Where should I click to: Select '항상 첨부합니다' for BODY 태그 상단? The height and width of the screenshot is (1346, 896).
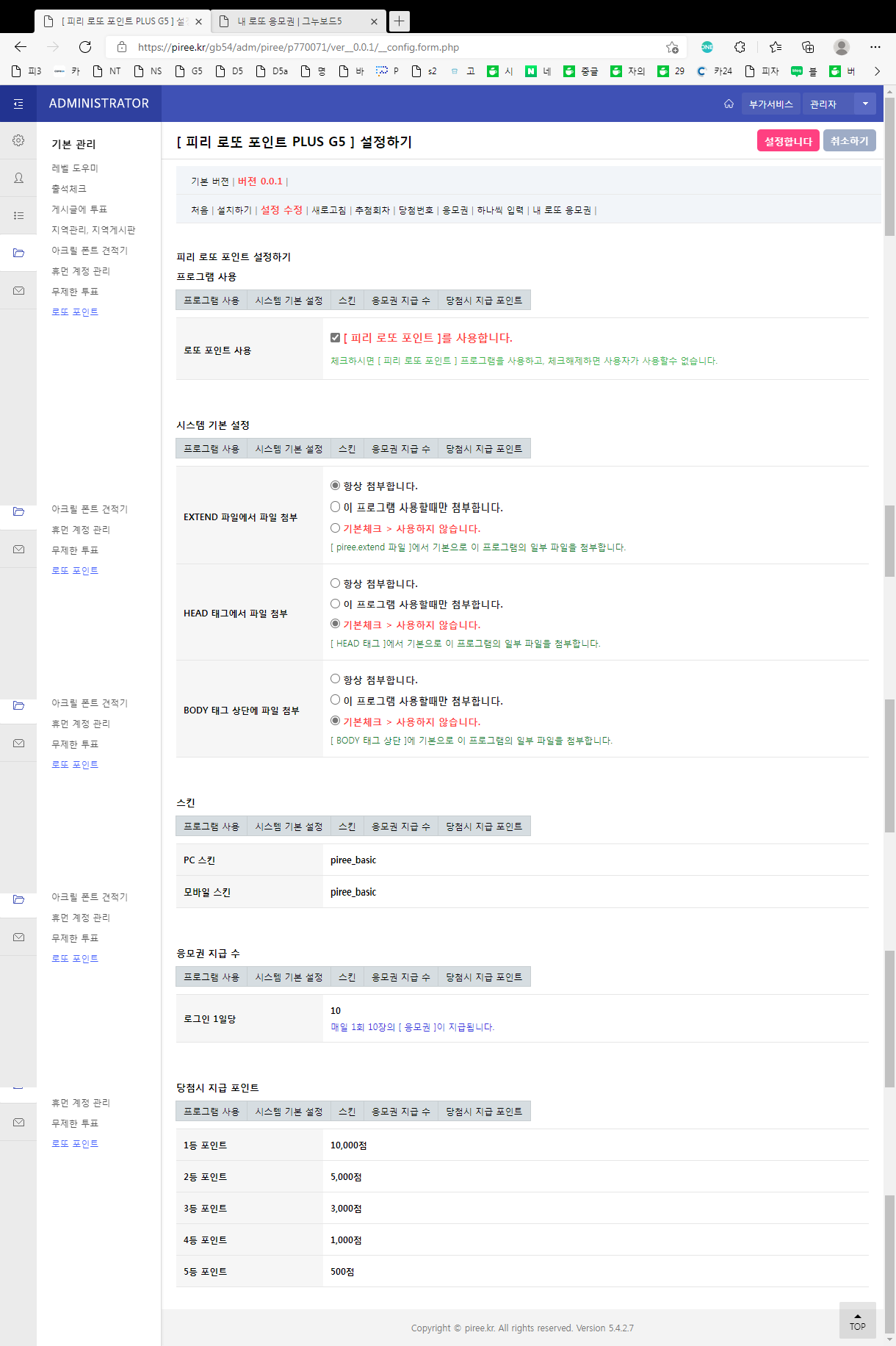pos(336,680)
